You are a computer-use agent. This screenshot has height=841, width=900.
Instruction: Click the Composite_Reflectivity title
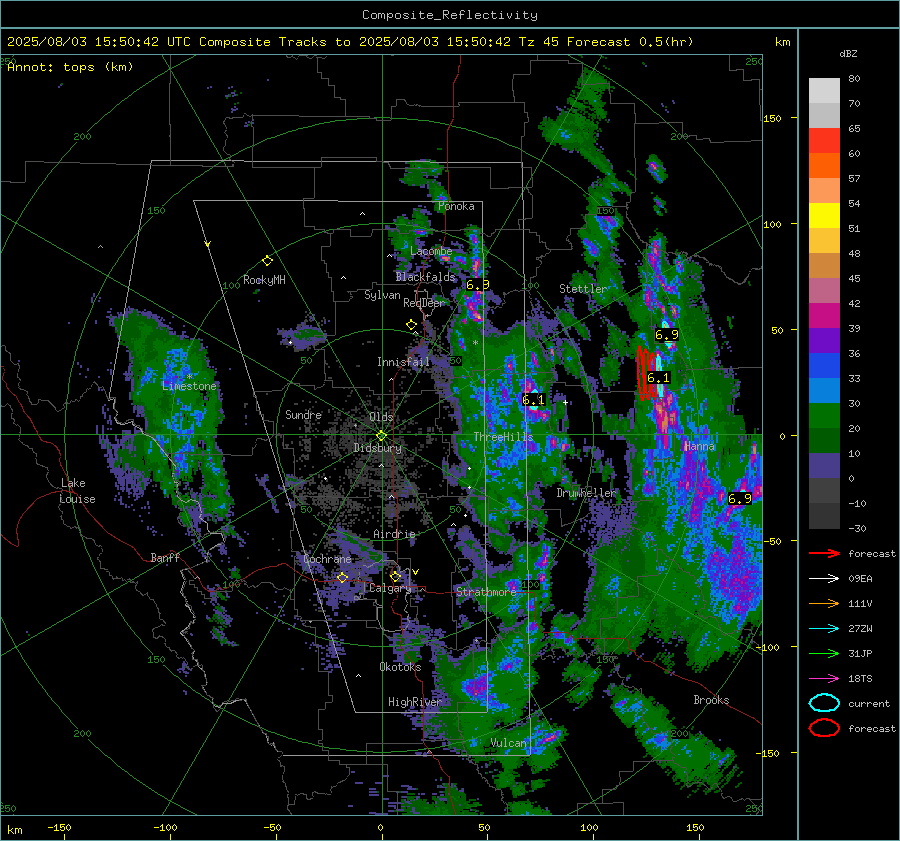(449, 15)
